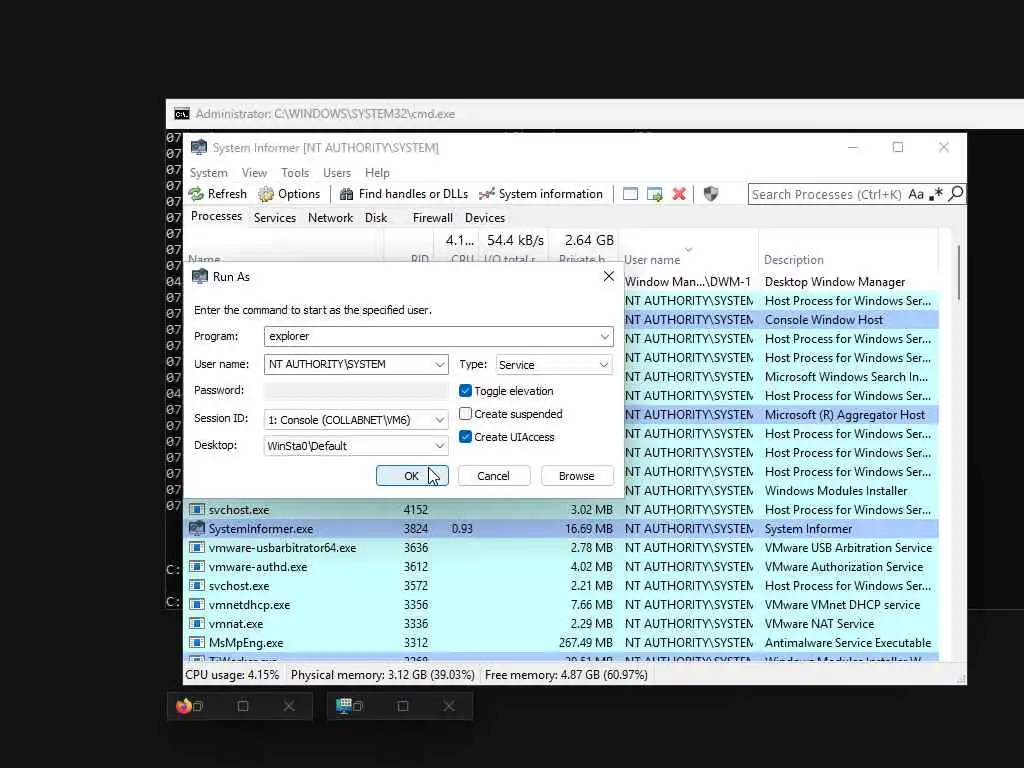Open Options via the gear icon
Screen dimensions: 1024x768
(x=266, y=194)
